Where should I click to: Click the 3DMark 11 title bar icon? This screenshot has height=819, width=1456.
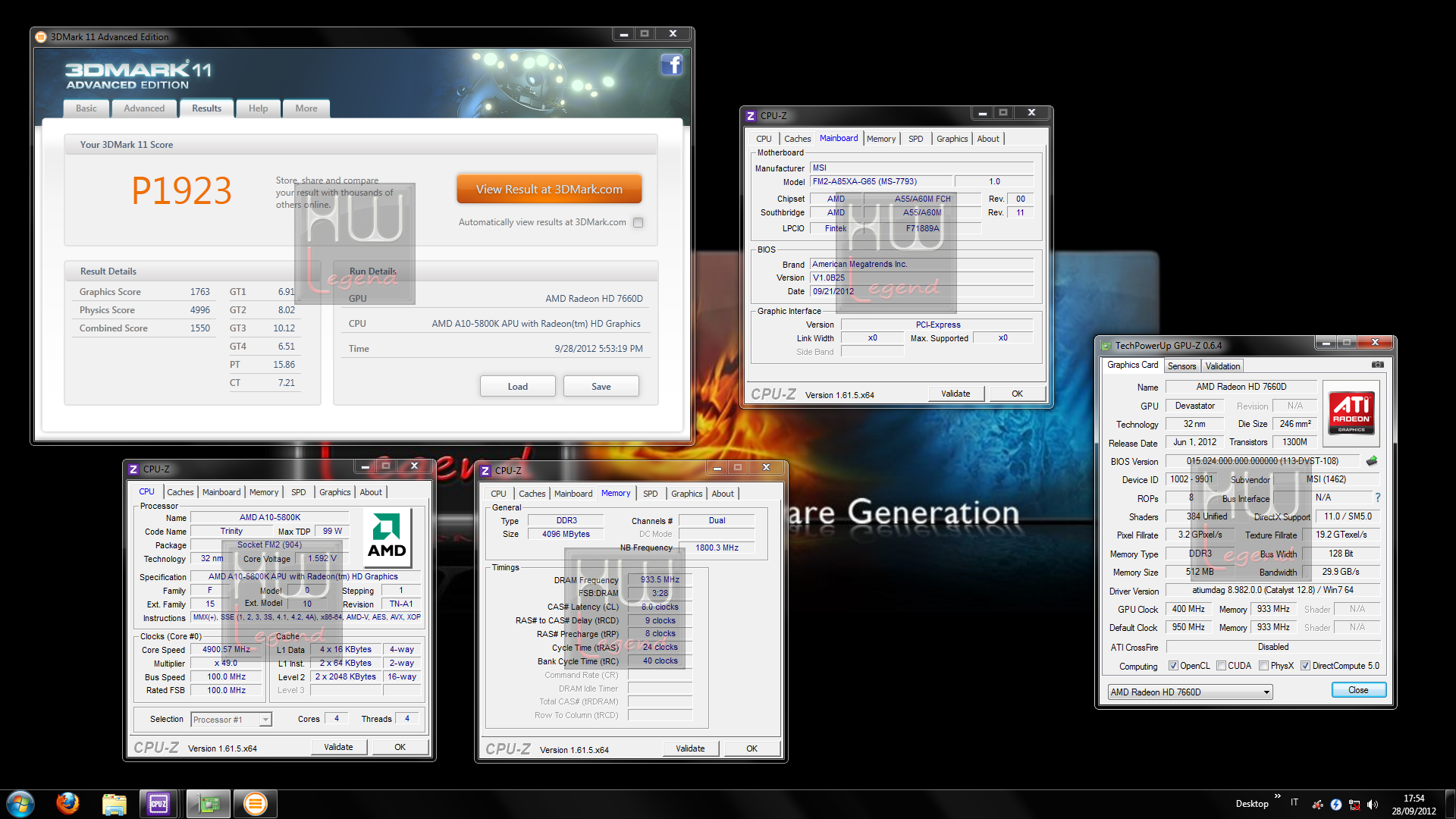(x=41, y=36)
